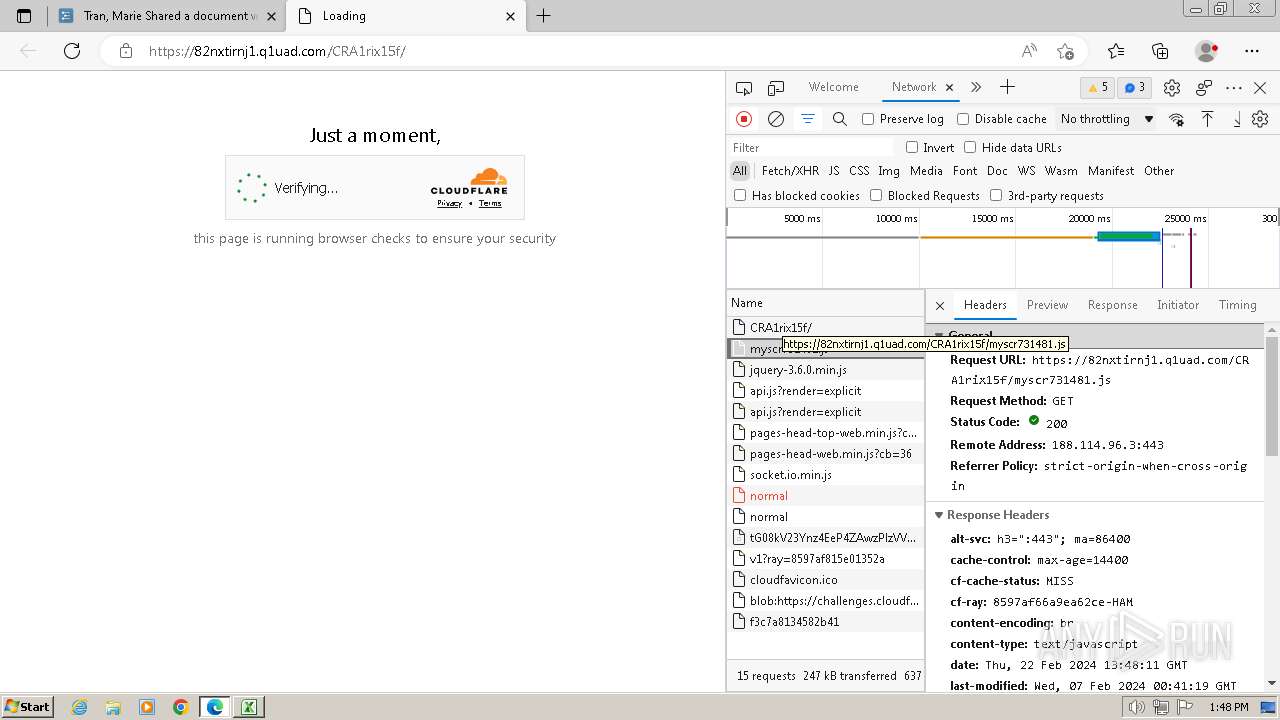Refresh the current page
This screenshot has height=720, width=1280.
pyautogui.click(x=72, y=51)
